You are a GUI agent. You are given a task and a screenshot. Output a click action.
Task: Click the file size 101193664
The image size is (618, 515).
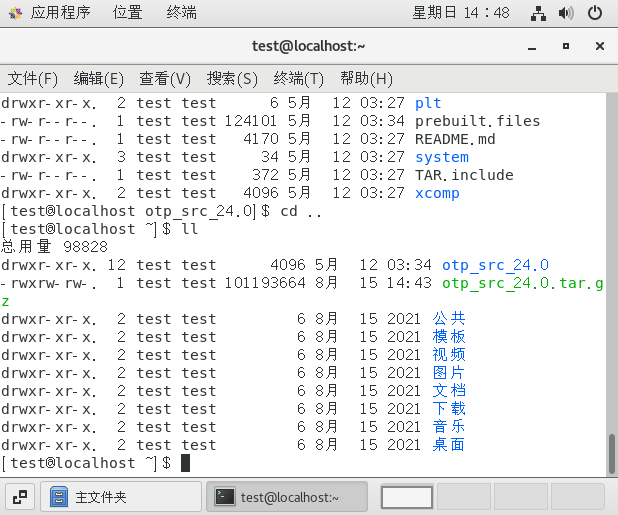pyautogui.click(x=265, y=283)
